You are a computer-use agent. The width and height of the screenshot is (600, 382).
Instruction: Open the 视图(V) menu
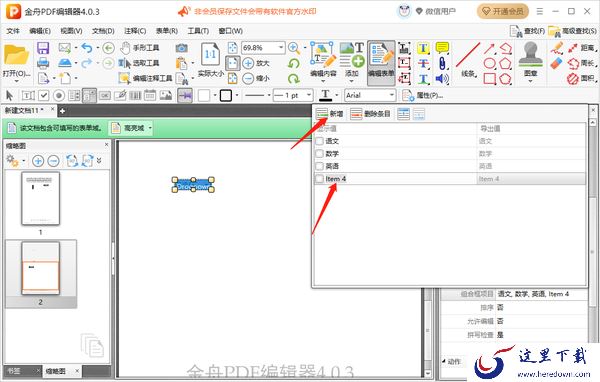coord(71,31)
